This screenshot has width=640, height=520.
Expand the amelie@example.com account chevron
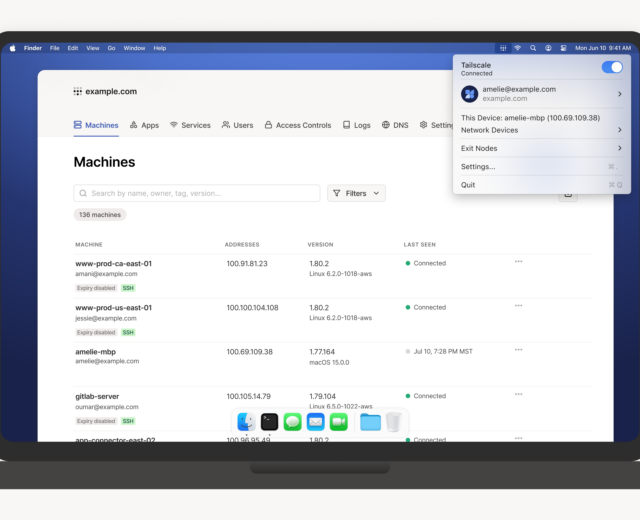coord(620,94)
